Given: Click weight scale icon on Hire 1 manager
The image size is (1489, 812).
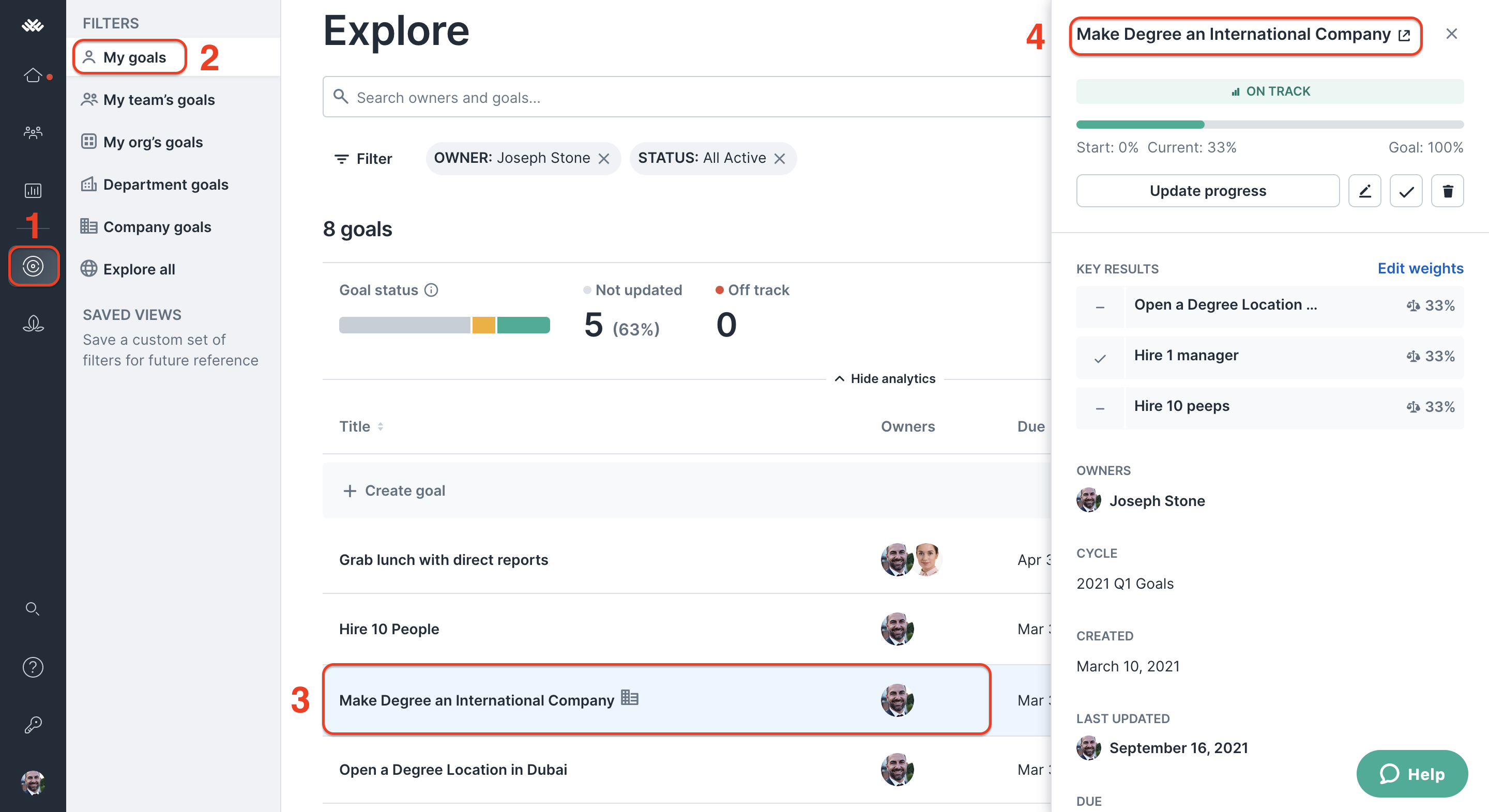Looking at the screenshot, I should click(1412, 356).
